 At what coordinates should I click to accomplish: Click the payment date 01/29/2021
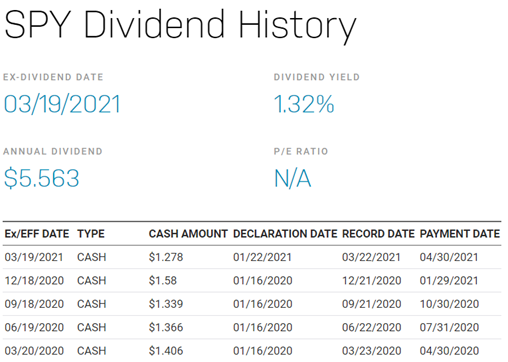coord(449,280)
